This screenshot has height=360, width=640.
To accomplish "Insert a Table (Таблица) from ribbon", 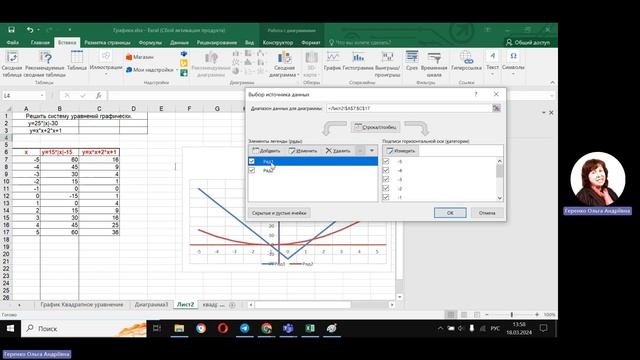I will pyautogui.click(x=77, y=61).
